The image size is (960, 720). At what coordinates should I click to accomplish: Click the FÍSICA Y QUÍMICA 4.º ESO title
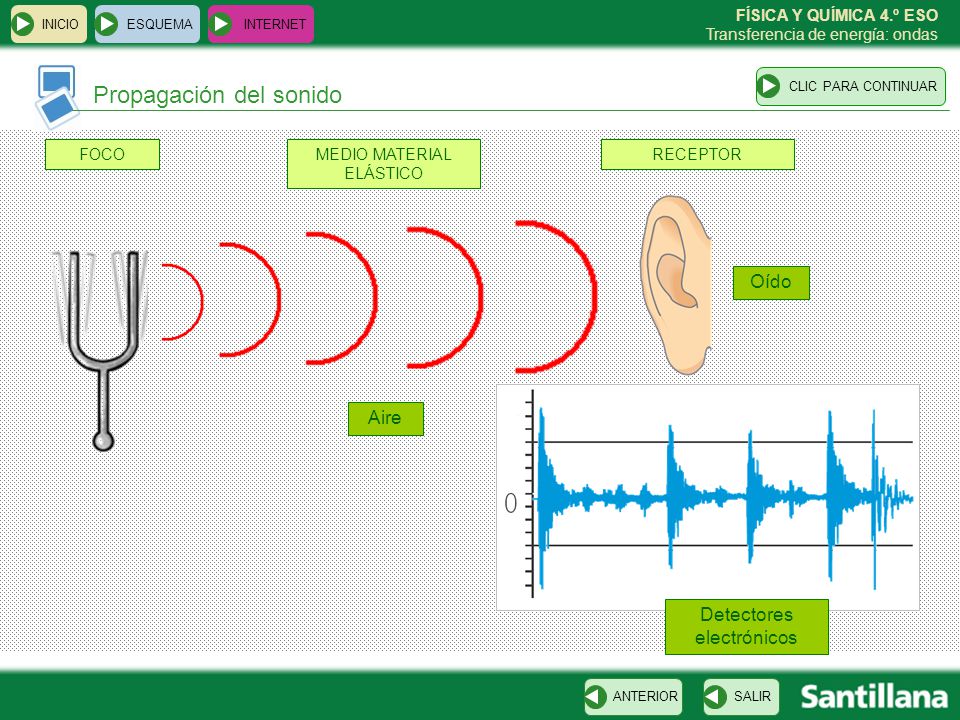point(836,15)
